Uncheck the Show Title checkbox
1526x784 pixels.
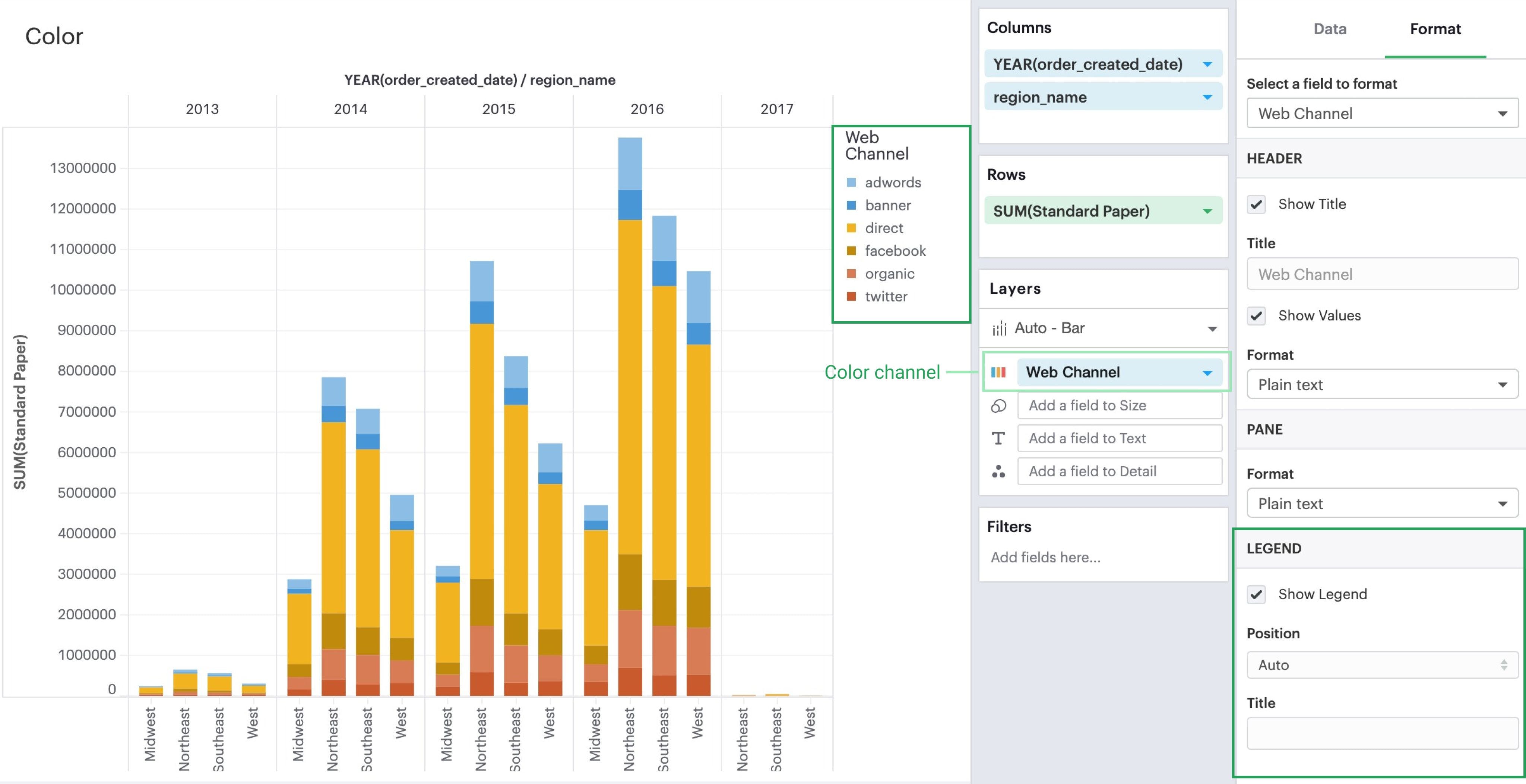pos(1256,204)
